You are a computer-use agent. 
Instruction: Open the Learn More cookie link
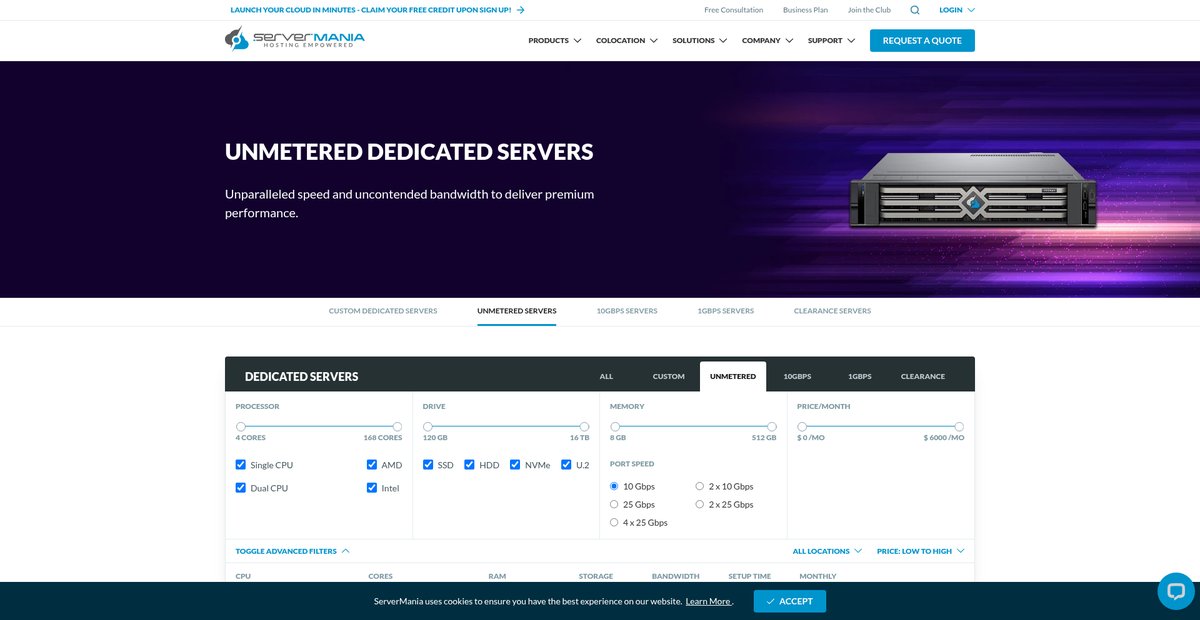click(x=708, y=601)
